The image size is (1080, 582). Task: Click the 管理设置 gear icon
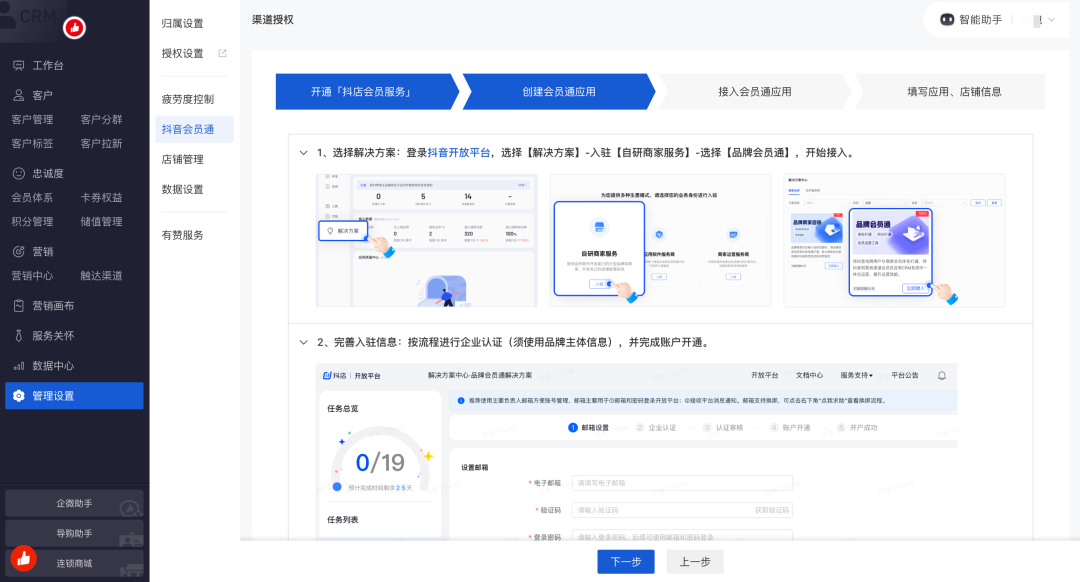(19, 396)
